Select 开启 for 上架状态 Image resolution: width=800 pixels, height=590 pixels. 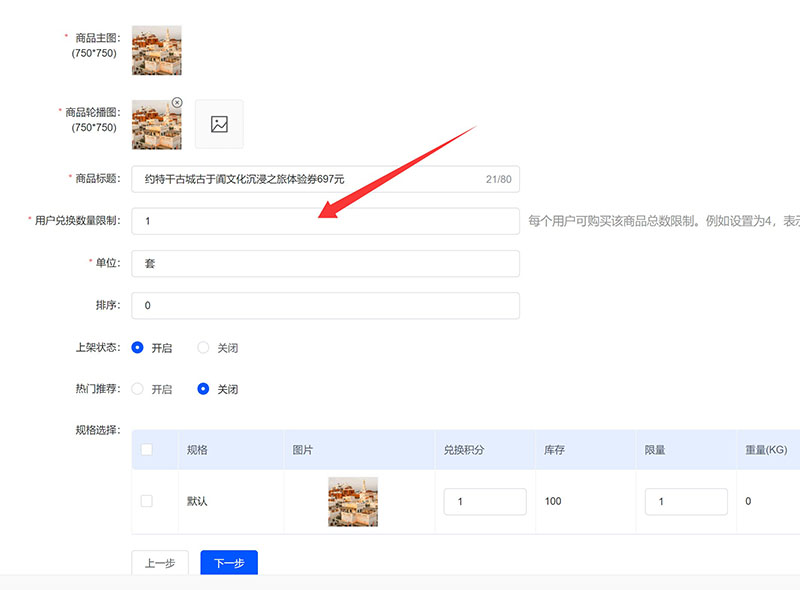[138, 348]
